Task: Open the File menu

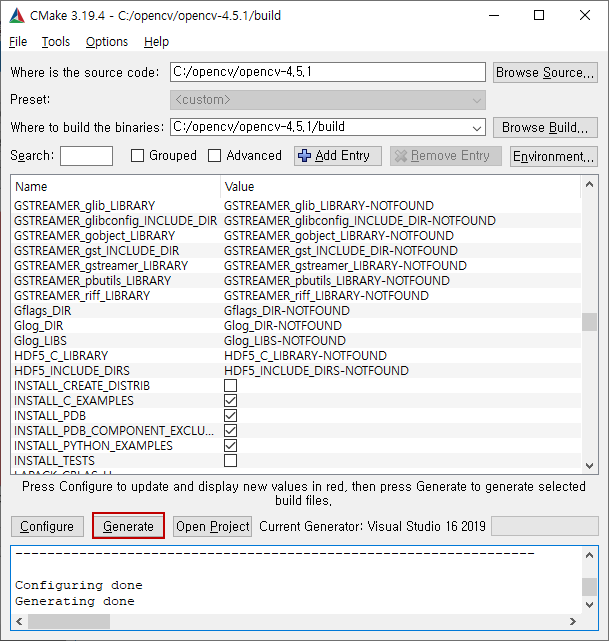Action: click(18, 42)
